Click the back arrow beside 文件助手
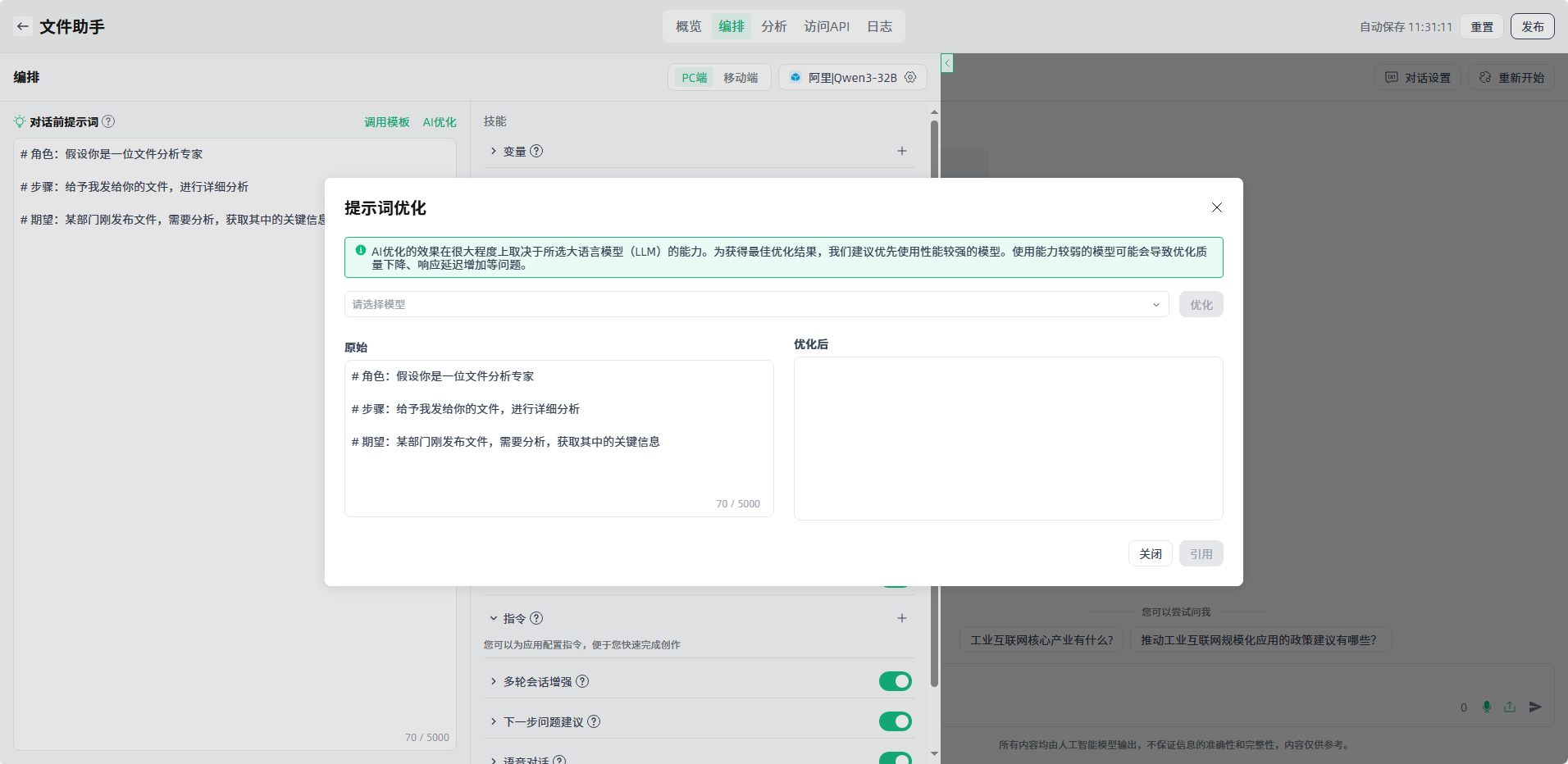Viewport: 1568px width, 764px height. [x=23, y=26]
